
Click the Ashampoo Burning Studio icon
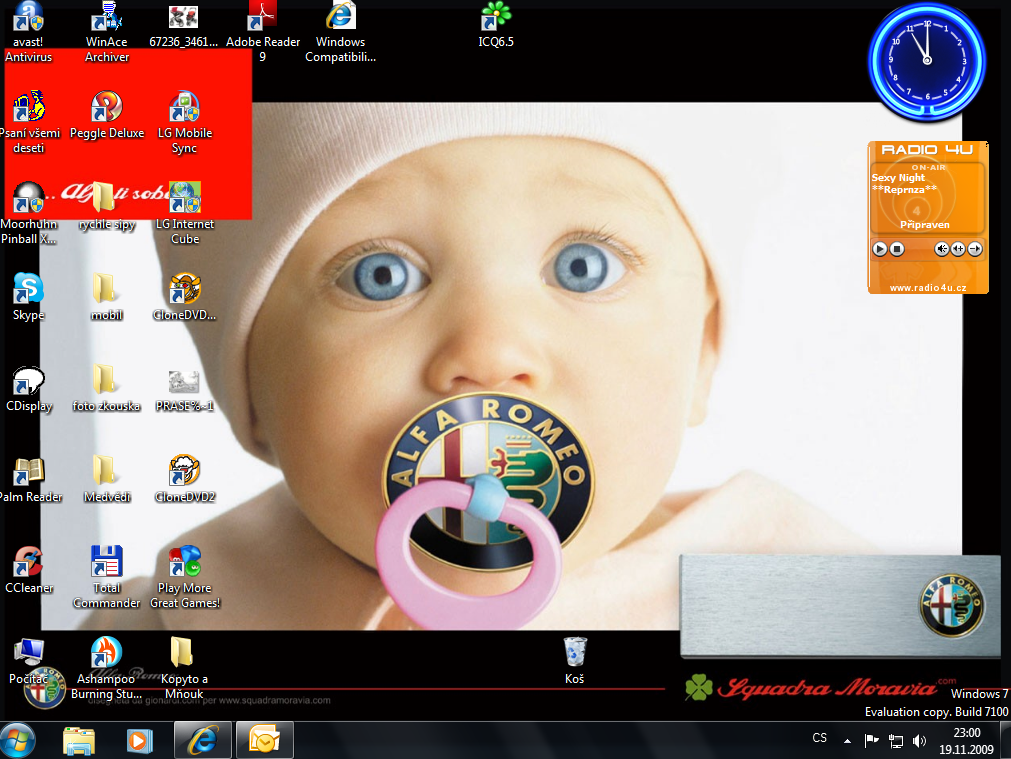(106, 653)
